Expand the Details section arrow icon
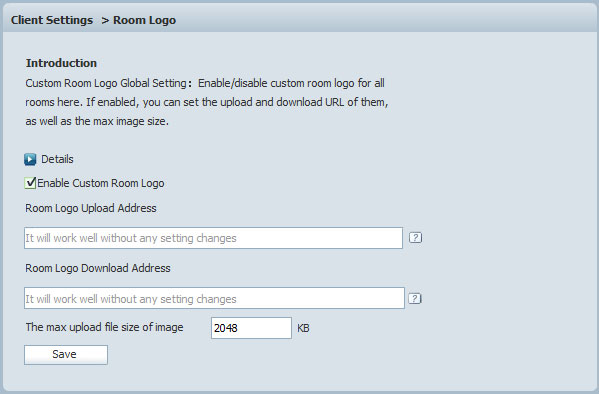Screen dimensions: 599x394 30,159
